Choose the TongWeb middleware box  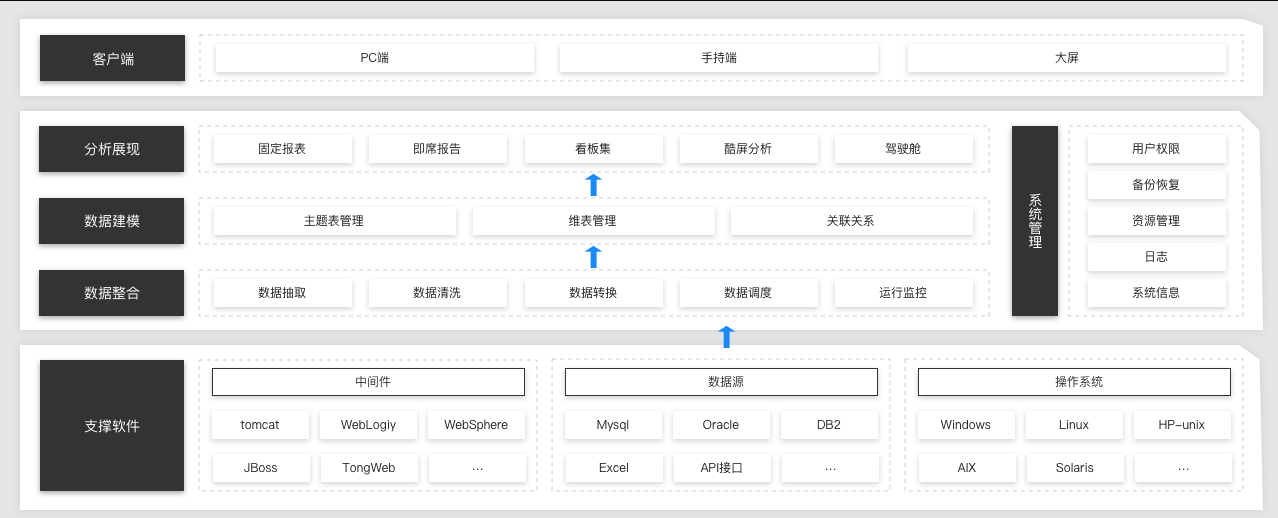(368, 468)
